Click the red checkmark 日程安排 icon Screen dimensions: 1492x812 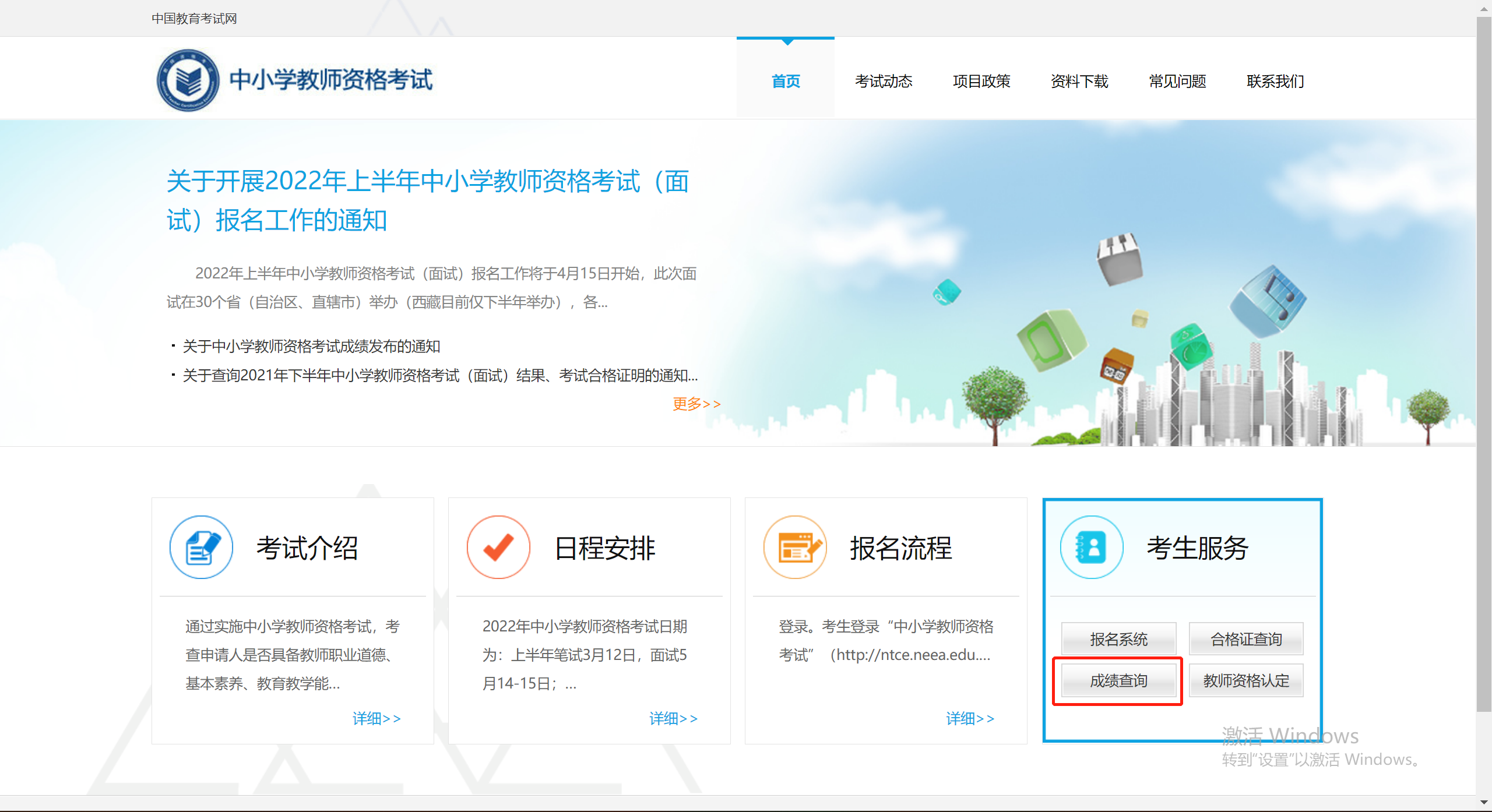click(x=498, y=548)
